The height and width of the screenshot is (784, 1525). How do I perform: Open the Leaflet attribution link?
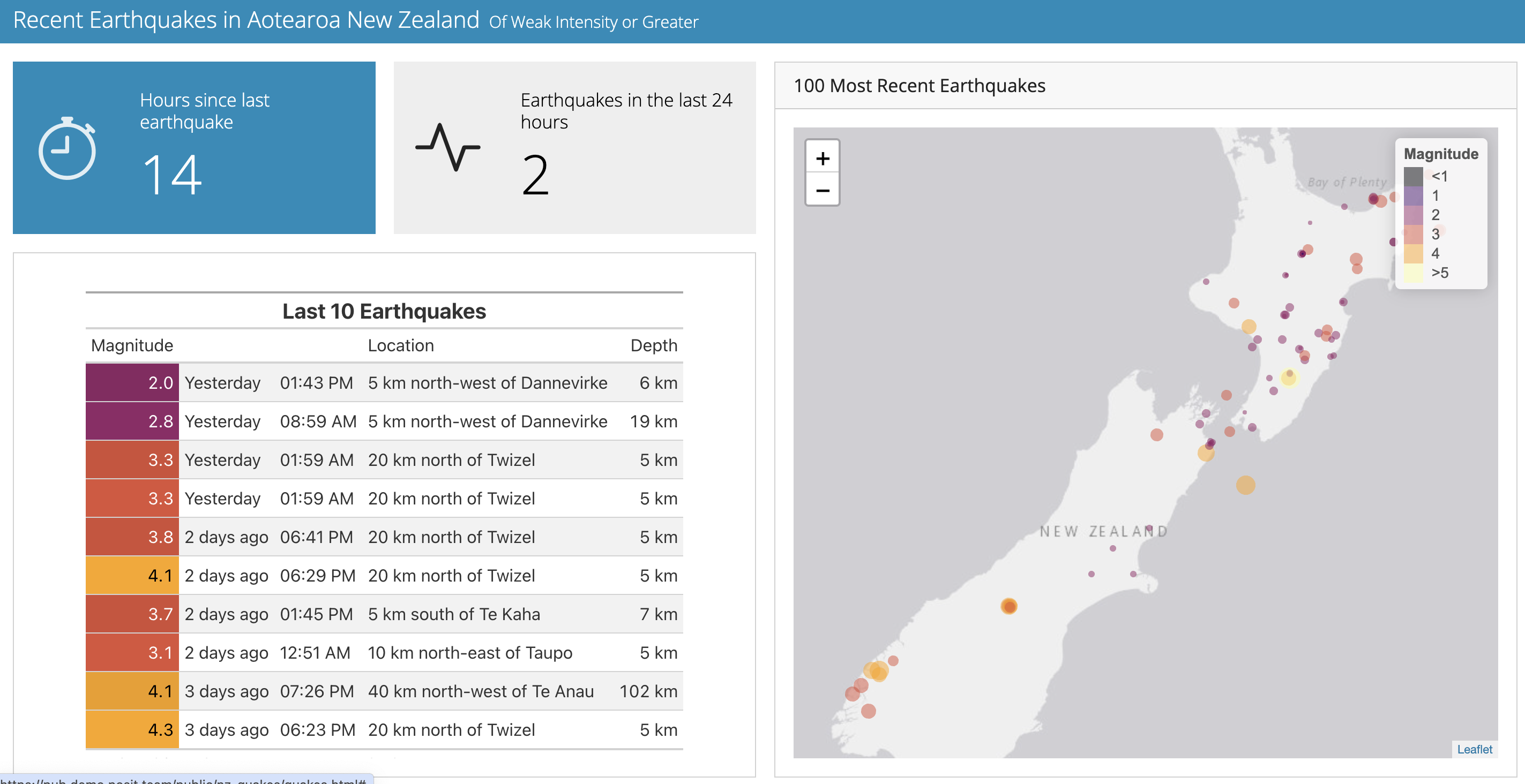(x=1474, y=749)
